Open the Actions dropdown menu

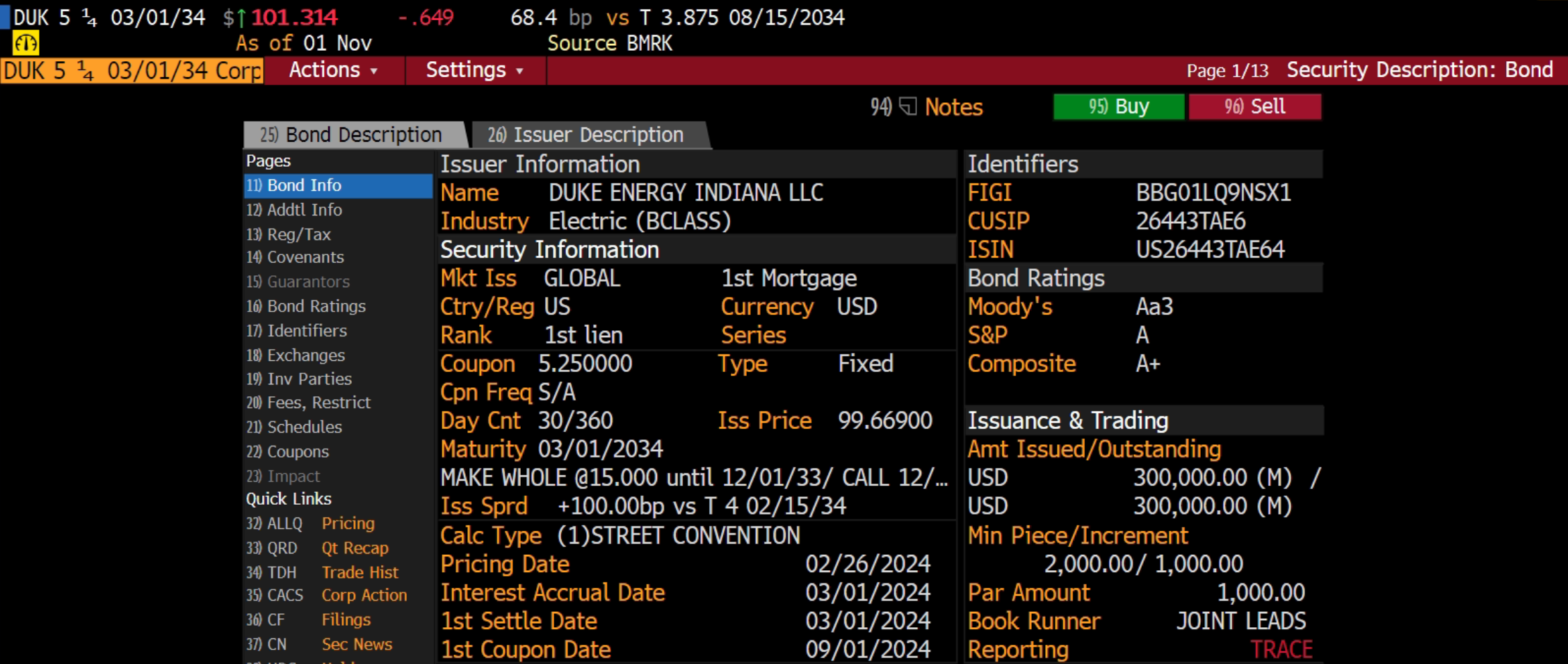[334, 70]
